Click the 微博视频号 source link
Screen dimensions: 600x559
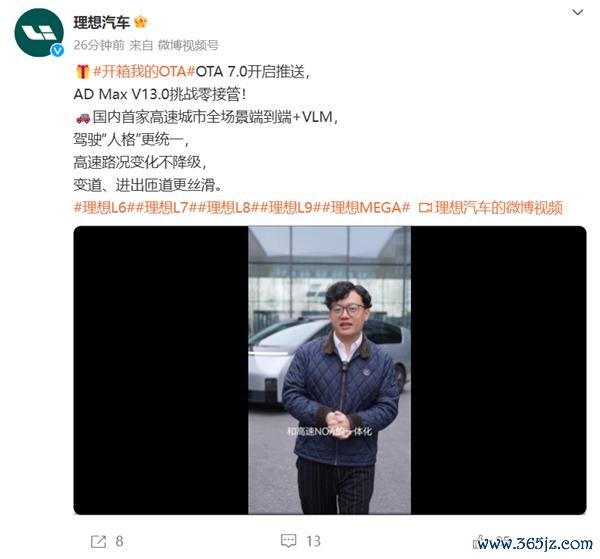(188, 45)
